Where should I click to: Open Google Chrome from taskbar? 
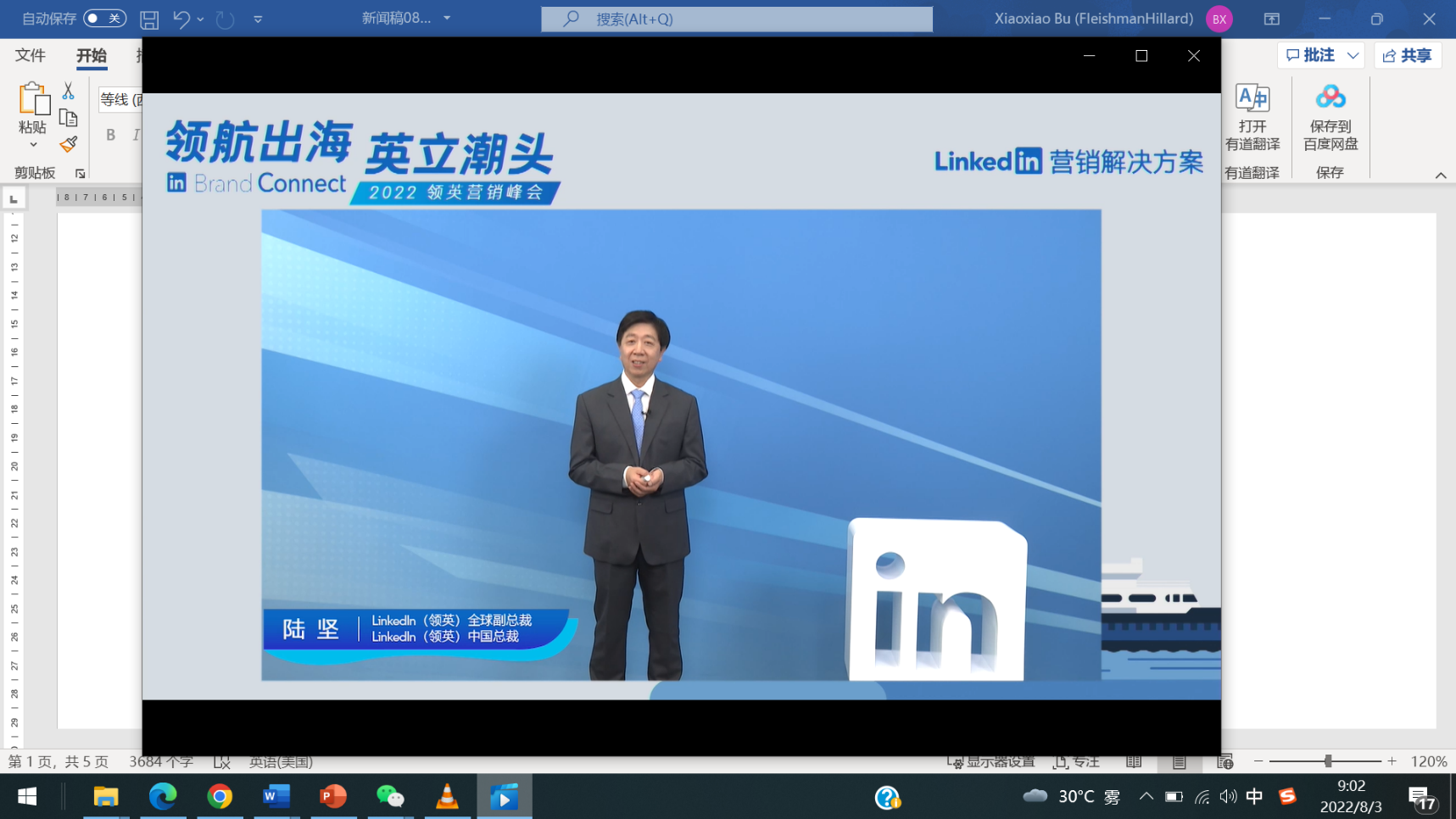pos(220,797)
